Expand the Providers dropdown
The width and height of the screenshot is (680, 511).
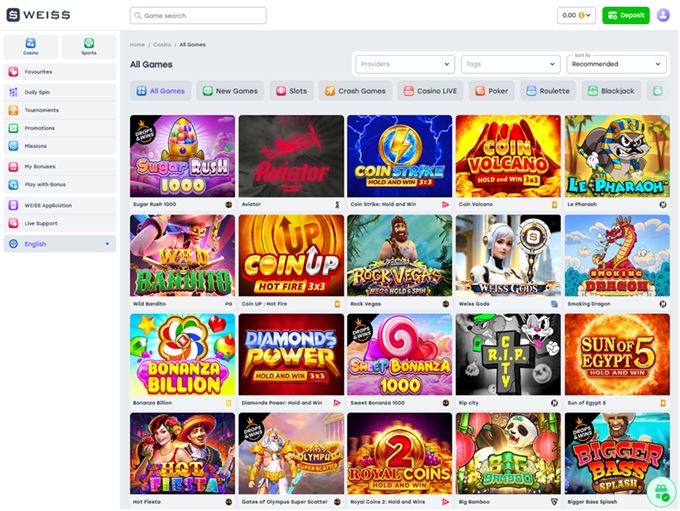click(405, 64)
